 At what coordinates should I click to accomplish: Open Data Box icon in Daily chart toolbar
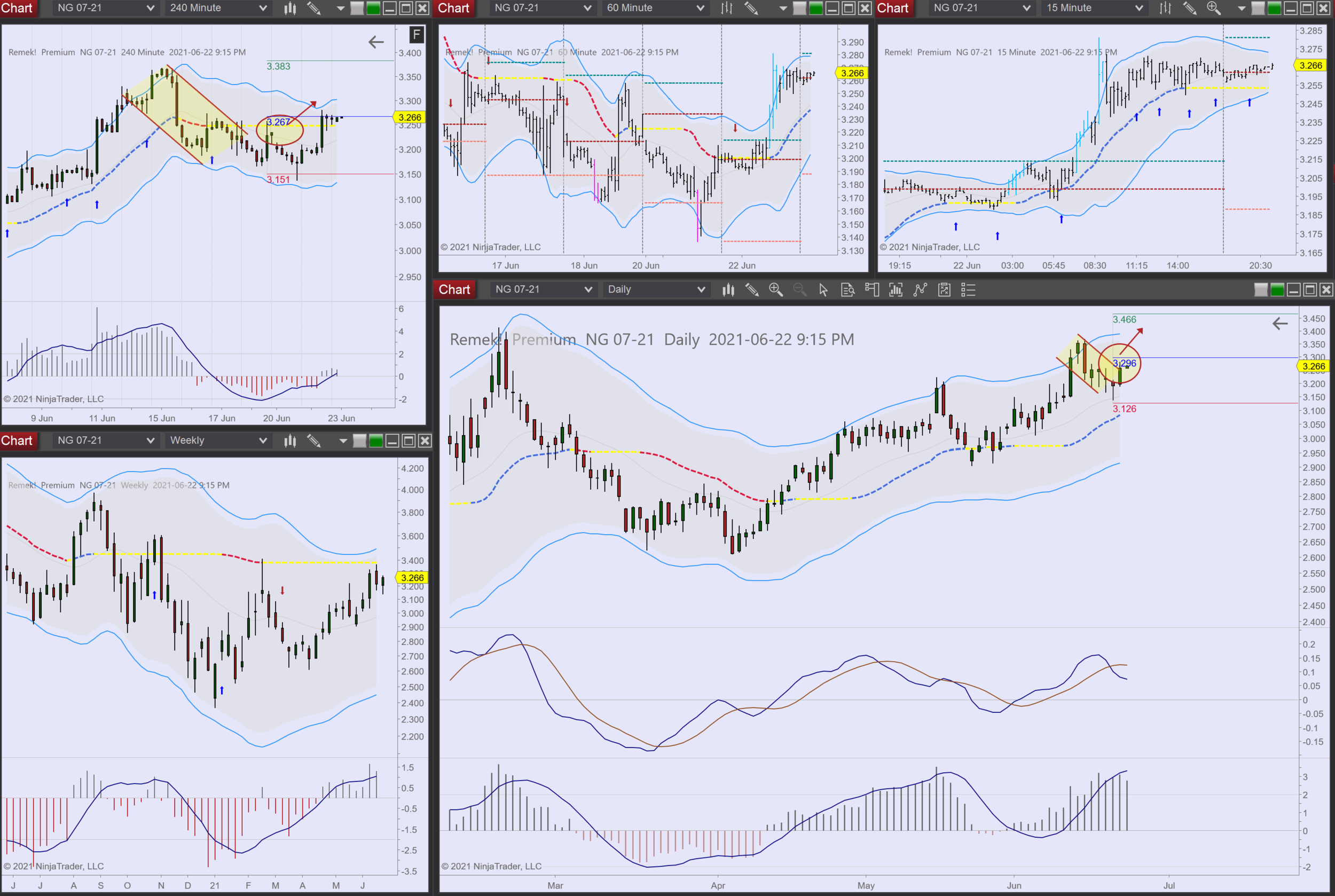(x=847, y=290)
